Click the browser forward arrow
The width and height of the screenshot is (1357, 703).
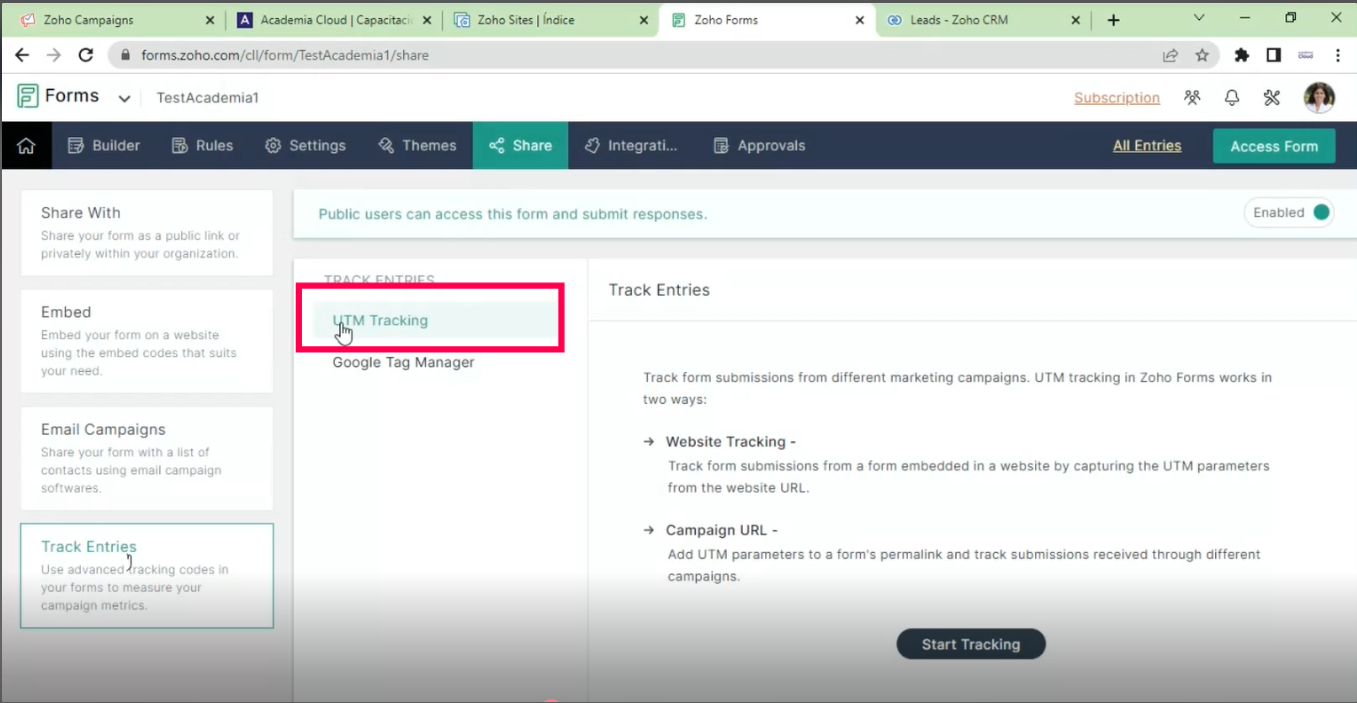[54, 56]
